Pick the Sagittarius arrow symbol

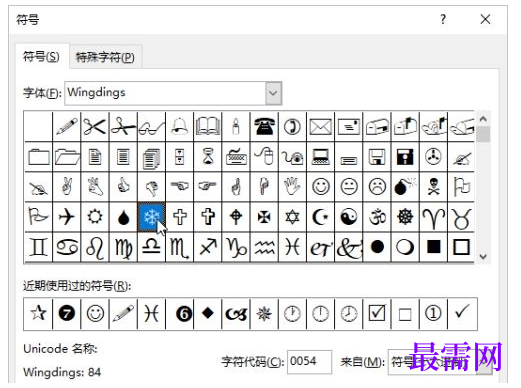[208, 247]
